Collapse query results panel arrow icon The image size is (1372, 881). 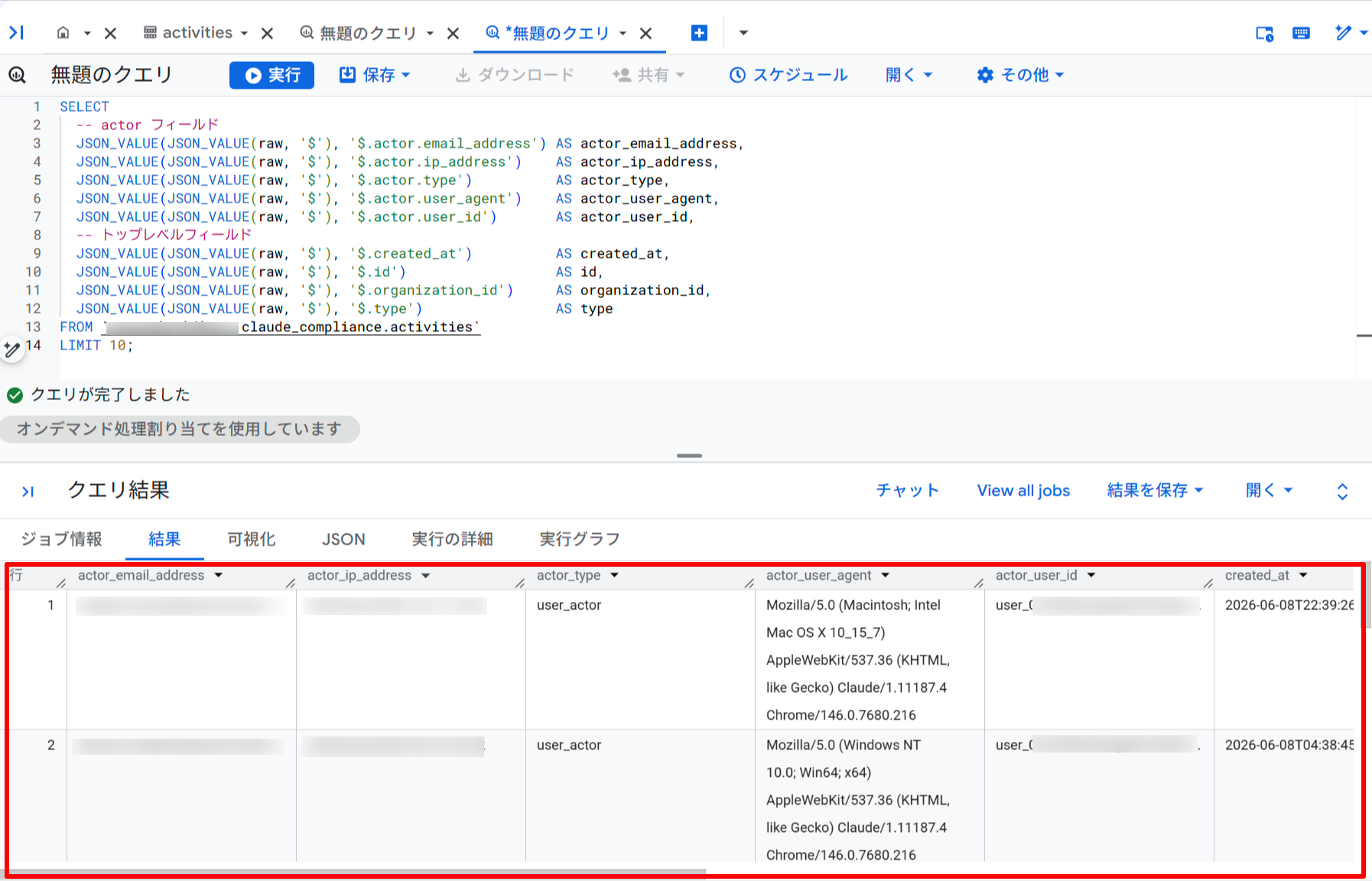(28, 491)
